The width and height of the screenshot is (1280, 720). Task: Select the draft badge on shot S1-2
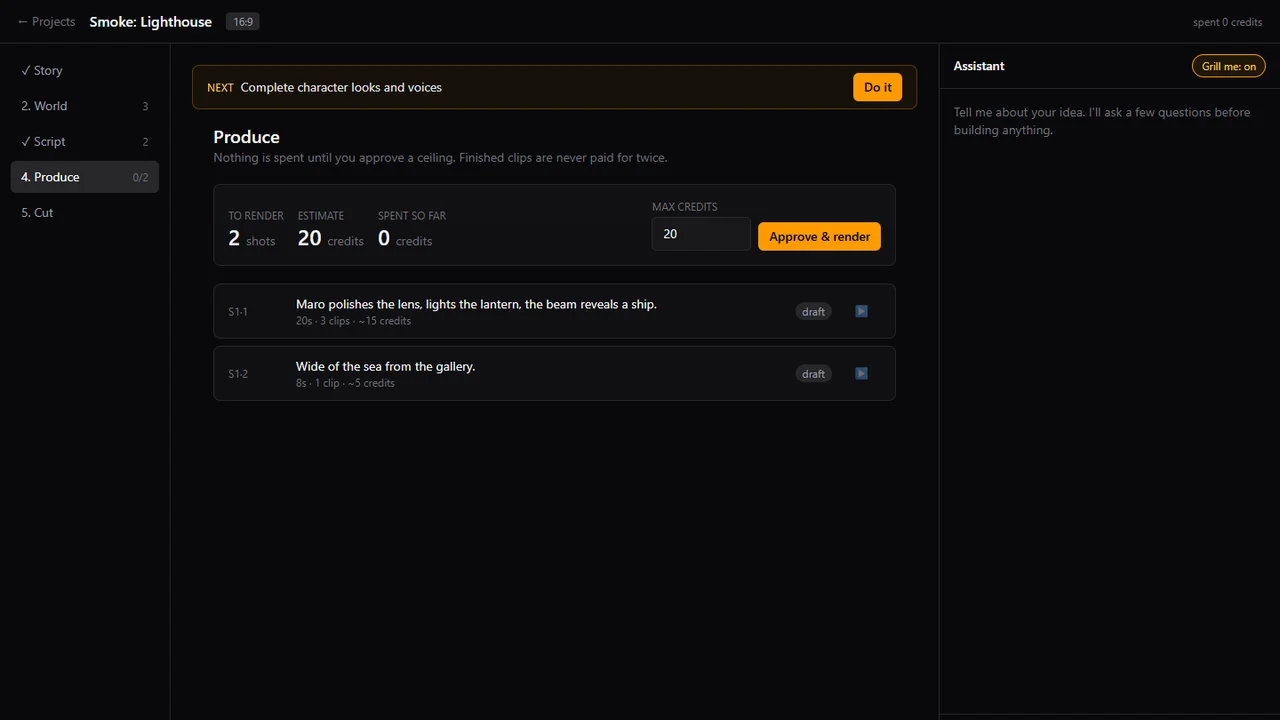(814, 374)
